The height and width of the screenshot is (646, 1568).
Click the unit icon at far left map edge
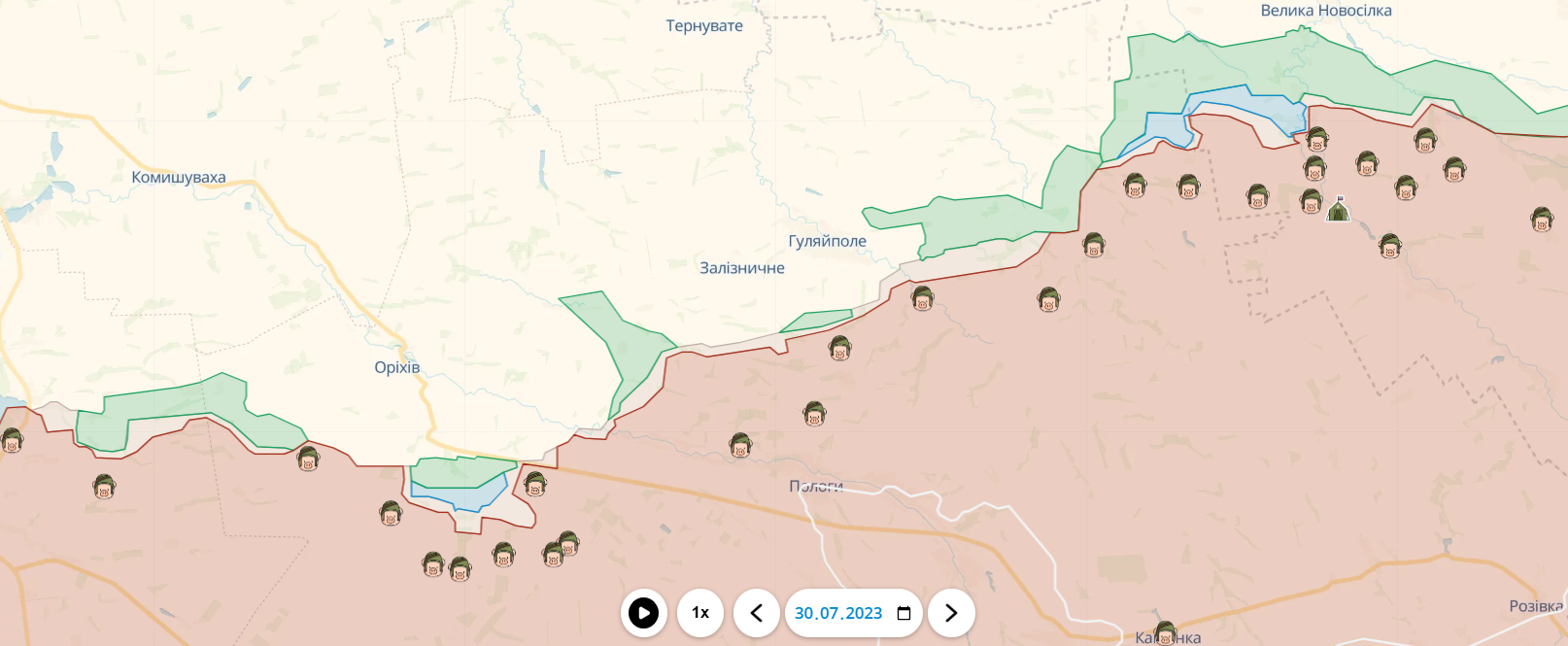coord(12,441)
